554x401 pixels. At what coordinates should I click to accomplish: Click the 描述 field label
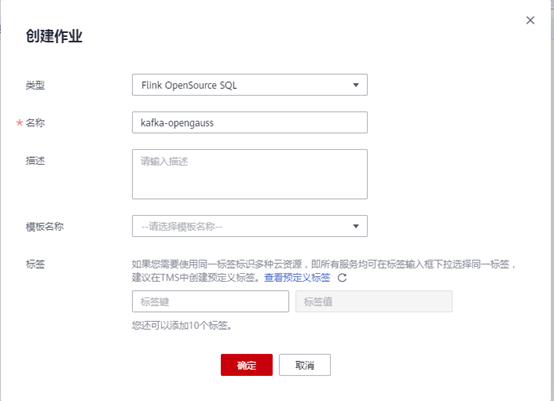pos(35,161)
